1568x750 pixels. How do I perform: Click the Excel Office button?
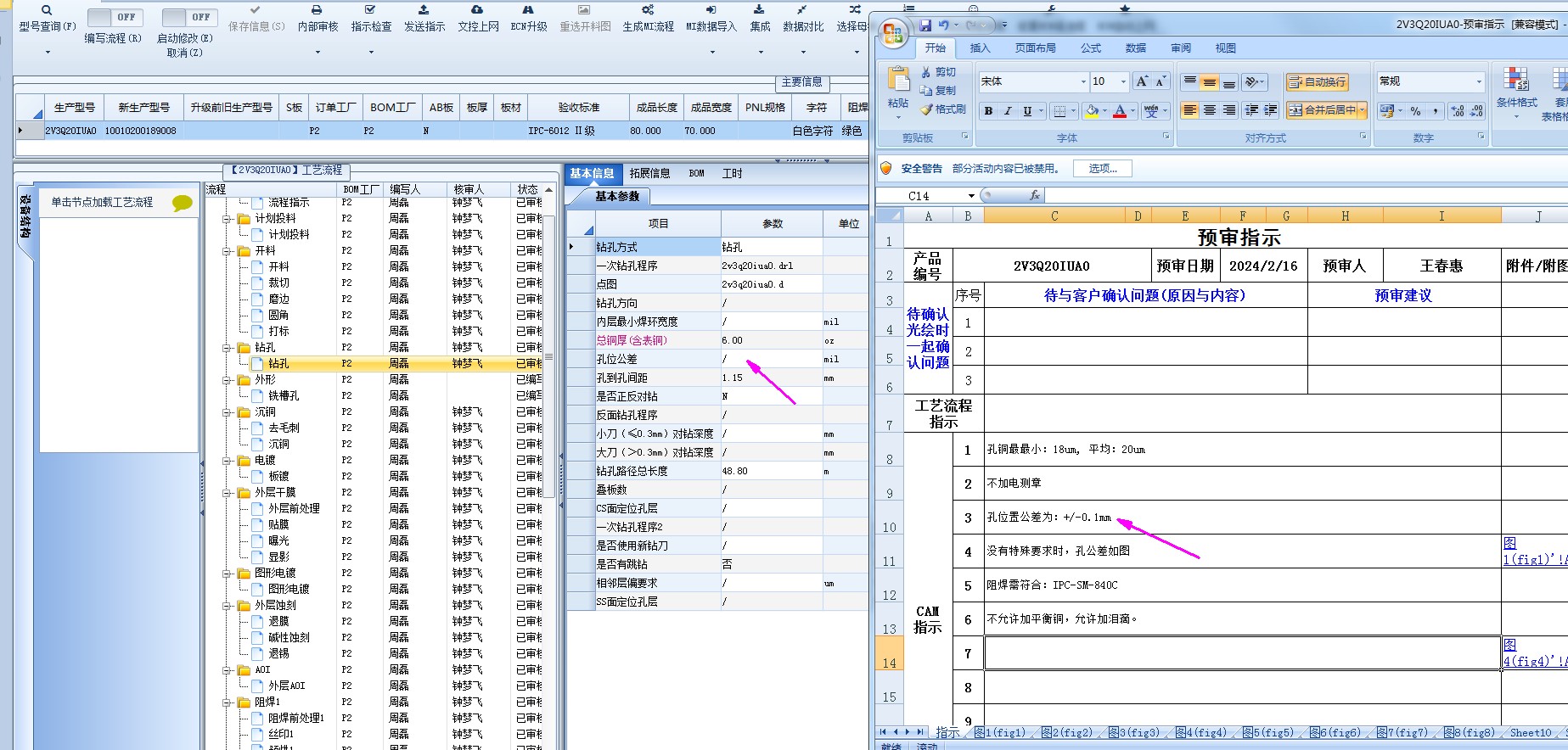(x=894, y=34)
